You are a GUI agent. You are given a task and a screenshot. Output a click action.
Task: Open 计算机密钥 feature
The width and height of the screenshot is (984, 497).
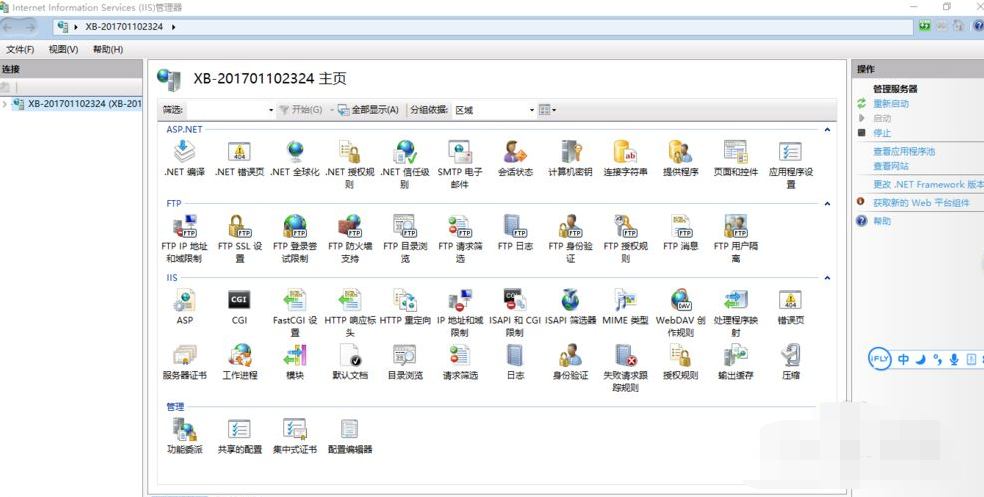[570, 158]
